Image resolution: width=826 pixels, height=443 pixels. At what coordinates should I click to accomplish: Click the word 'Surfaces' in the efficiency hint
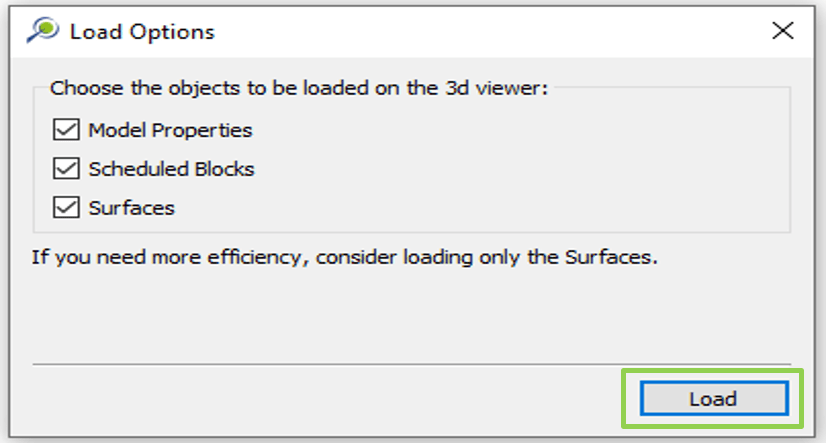612,257
